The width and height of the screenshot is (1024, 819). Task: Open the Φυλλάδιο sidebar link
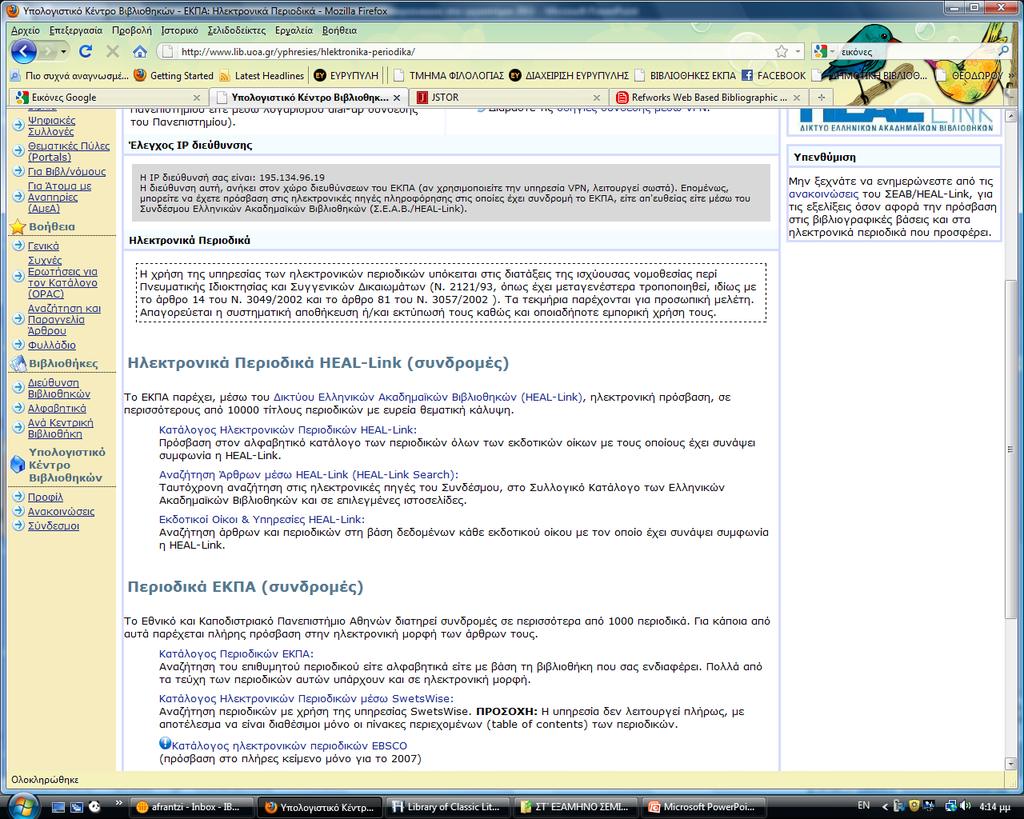coord(52,345)
